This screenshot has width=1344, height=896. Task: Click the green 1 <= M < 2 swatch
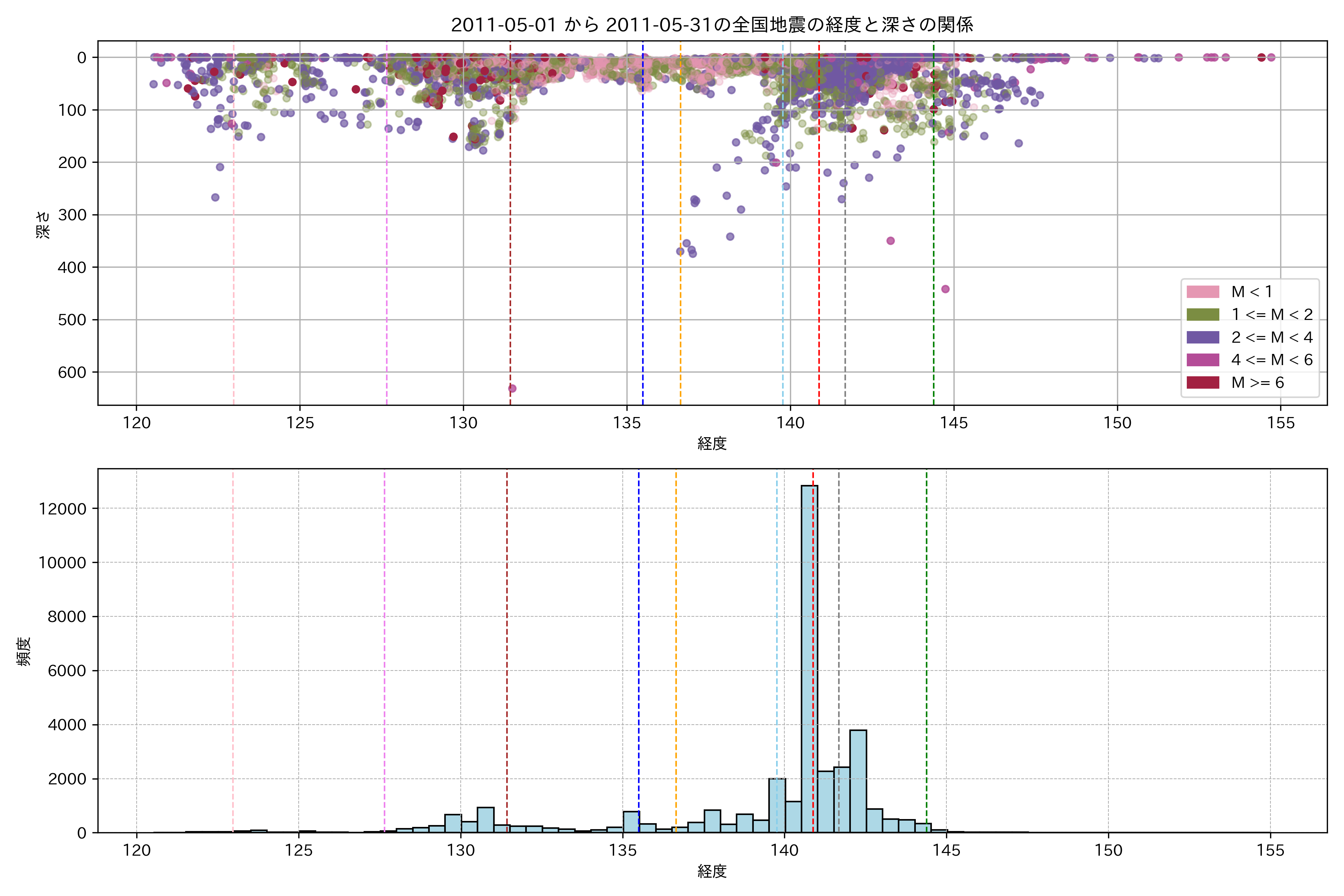(x=1203, y=315)
